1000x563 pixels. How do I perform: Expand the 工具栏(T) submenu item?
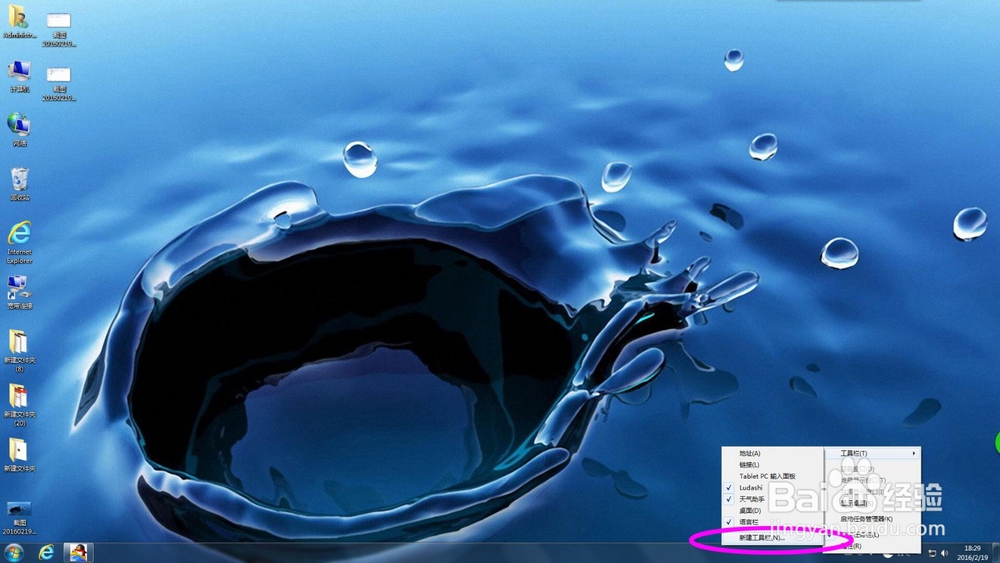pyautogui.click(x=872, y=453)
